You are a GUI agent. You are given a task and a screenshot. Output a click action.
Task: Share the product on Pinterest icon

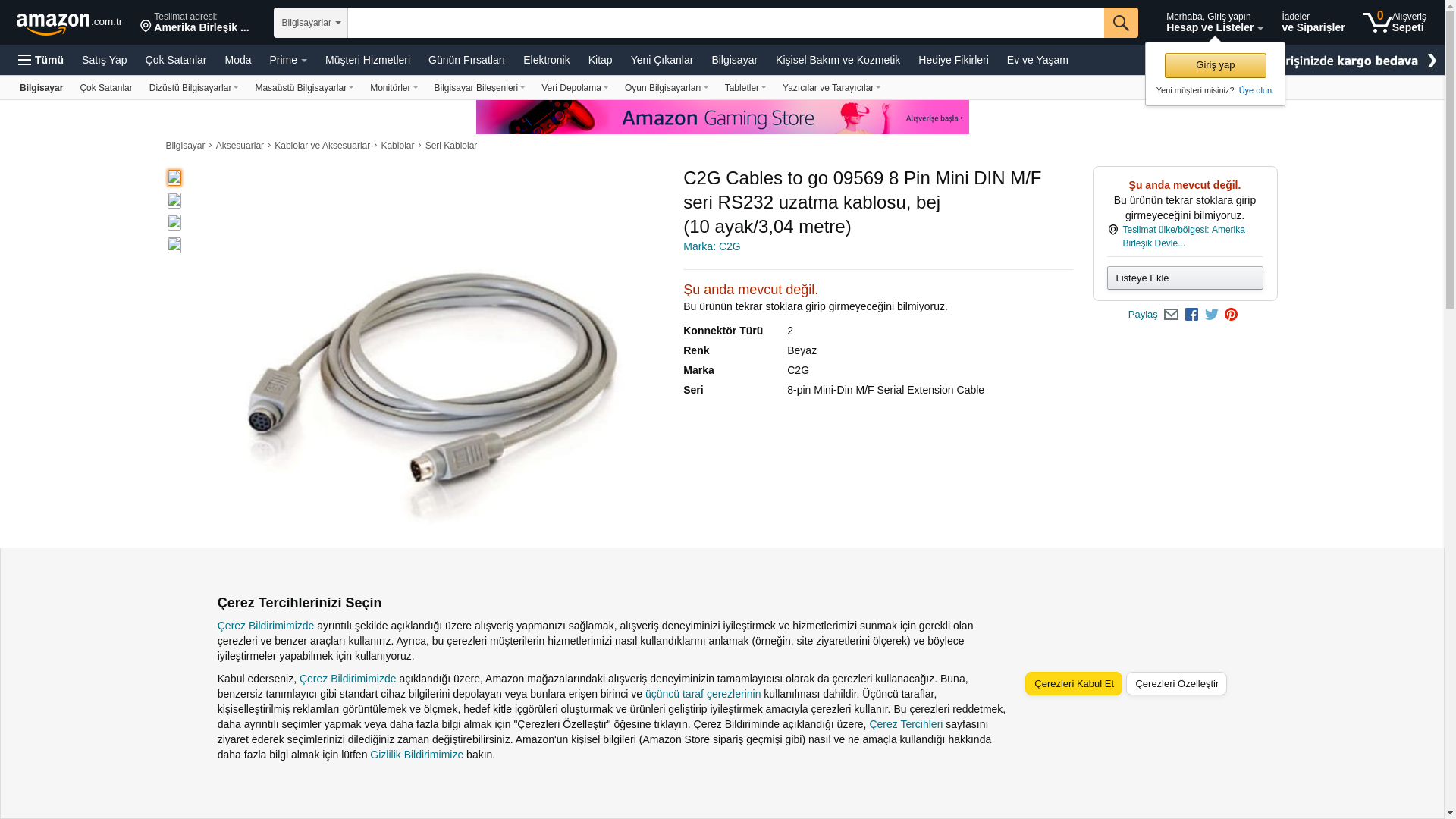[1231, 315]
